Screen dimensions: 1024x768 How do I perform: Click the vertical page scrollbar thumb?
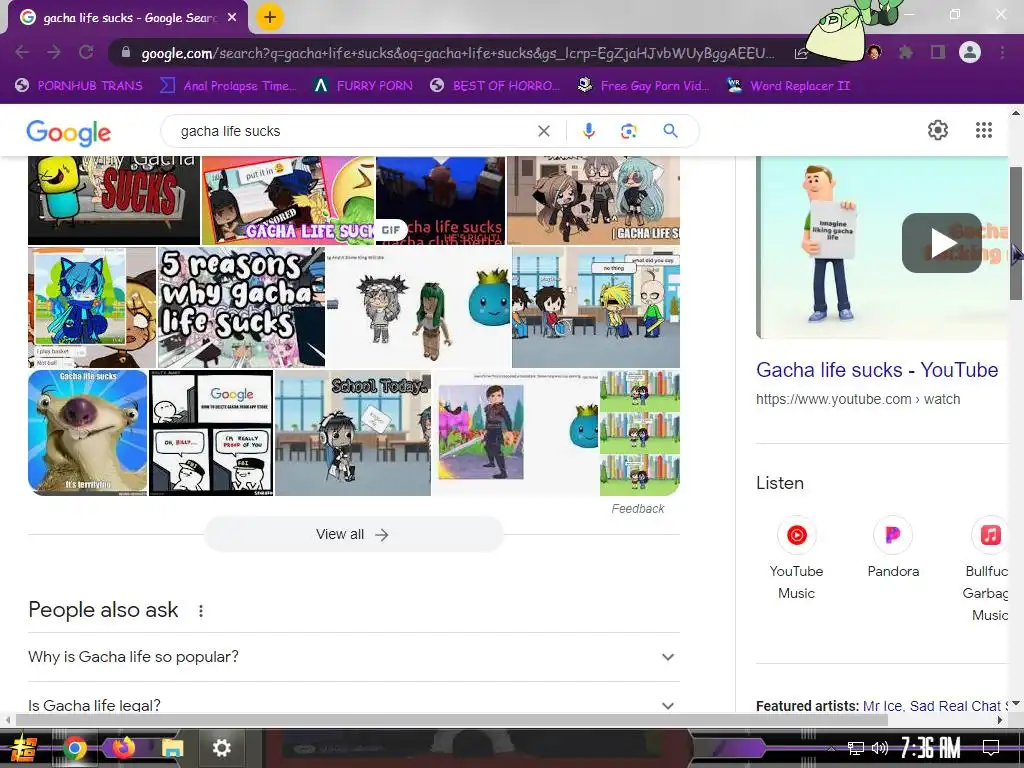tap(1016, 232)
